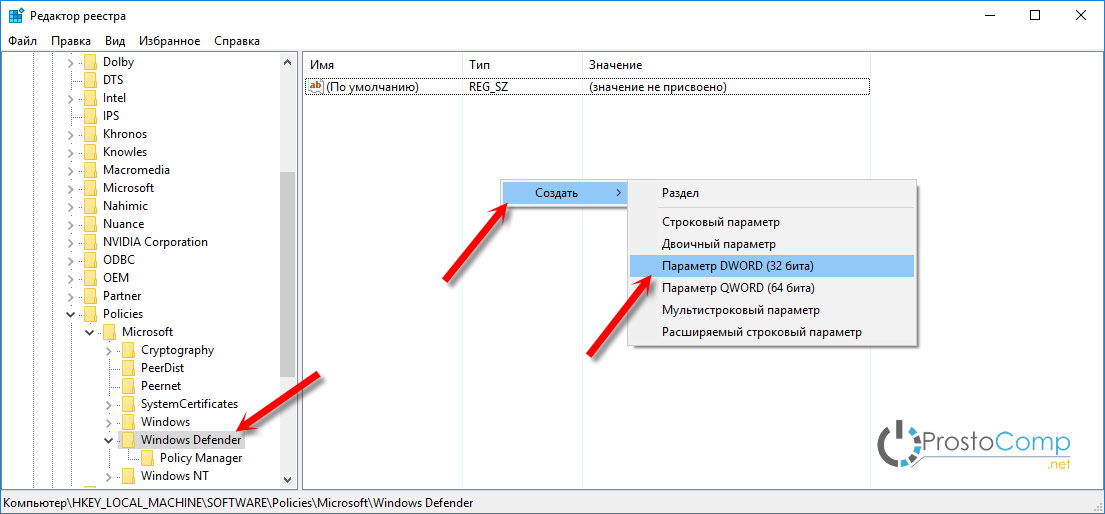Expand the Windows NT tree node
Screen dimensions: 1105x514
pyautogui.click(x=109, y=476)
